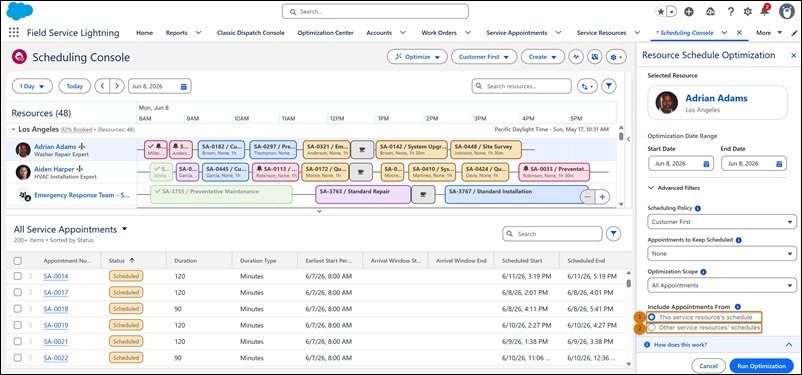802x375 pixels.
Task: Check the box for SA-0017
Action: point(17,293)
